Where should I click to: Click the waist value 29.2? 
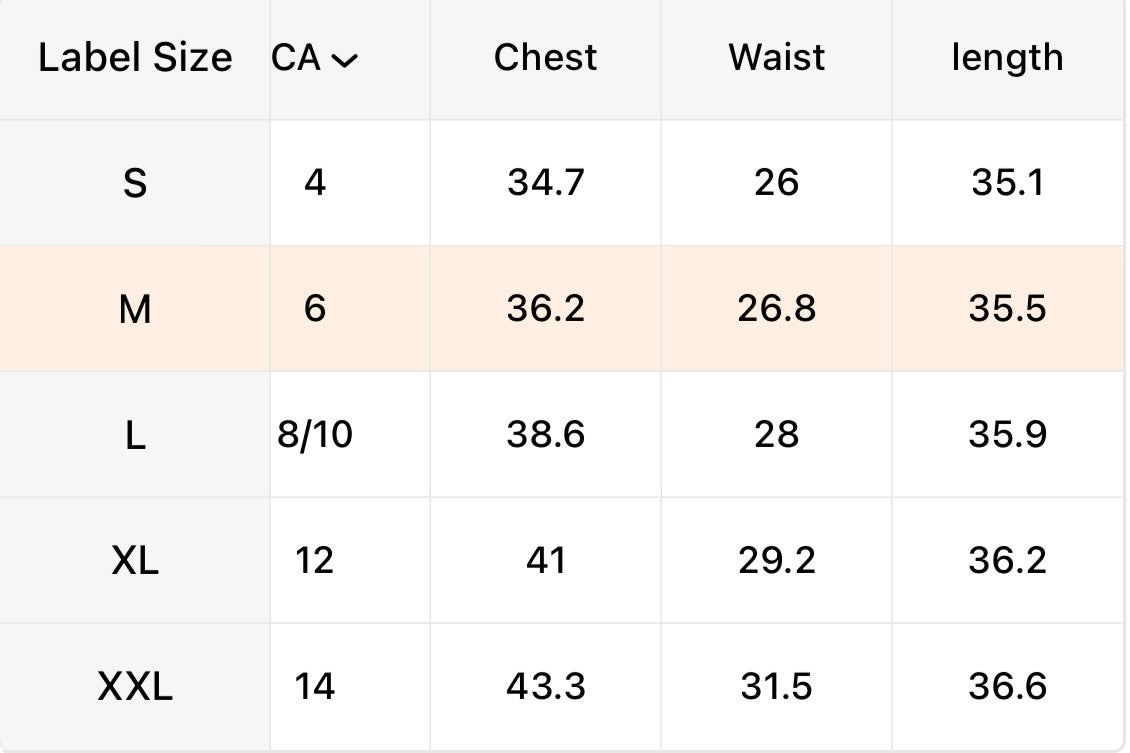pyautogui.click(x=777, y=561)
